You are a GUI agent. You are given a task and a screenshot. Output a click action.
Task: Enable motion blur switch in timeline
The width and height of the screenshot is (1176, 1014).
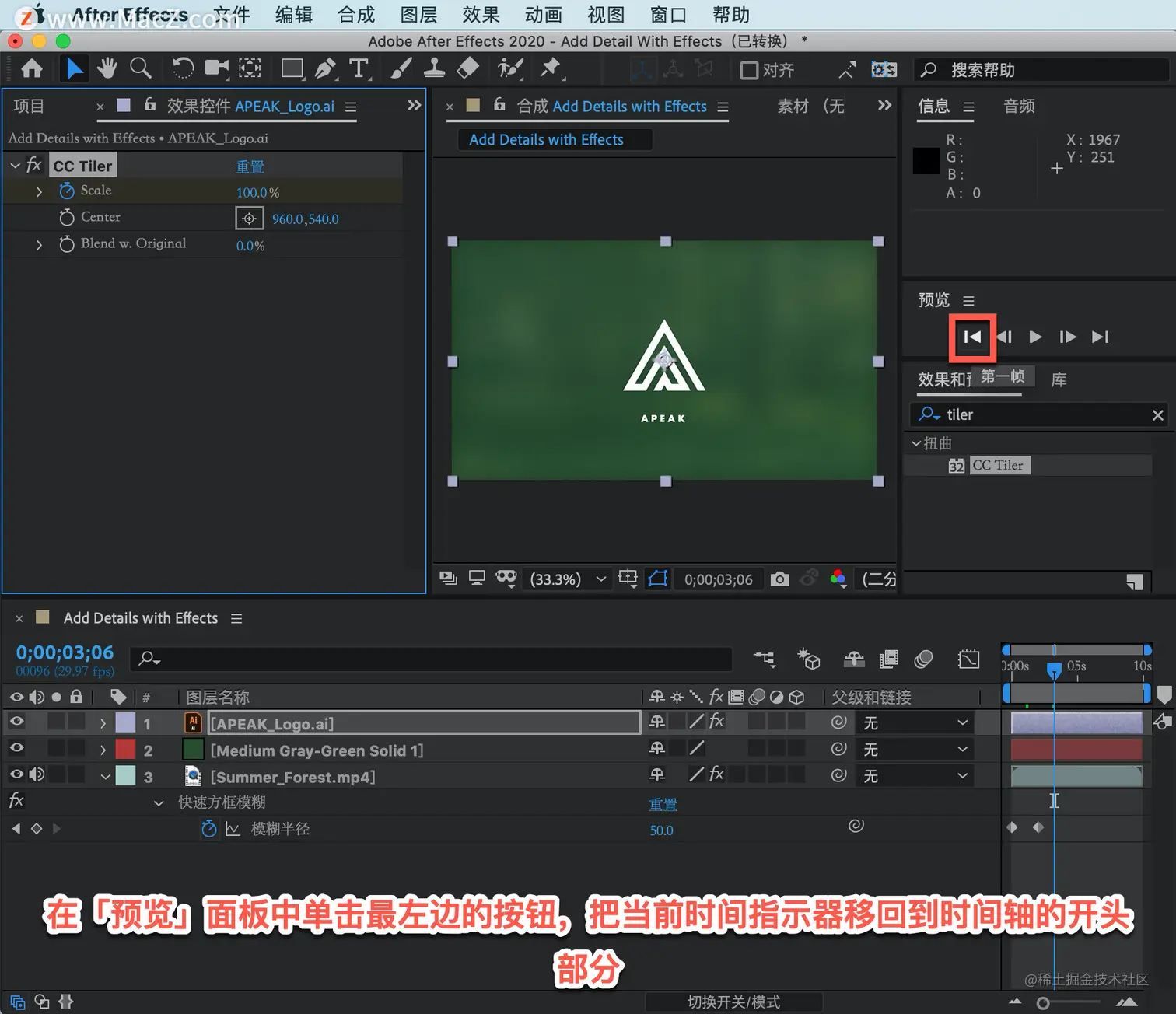coord(923,659)
